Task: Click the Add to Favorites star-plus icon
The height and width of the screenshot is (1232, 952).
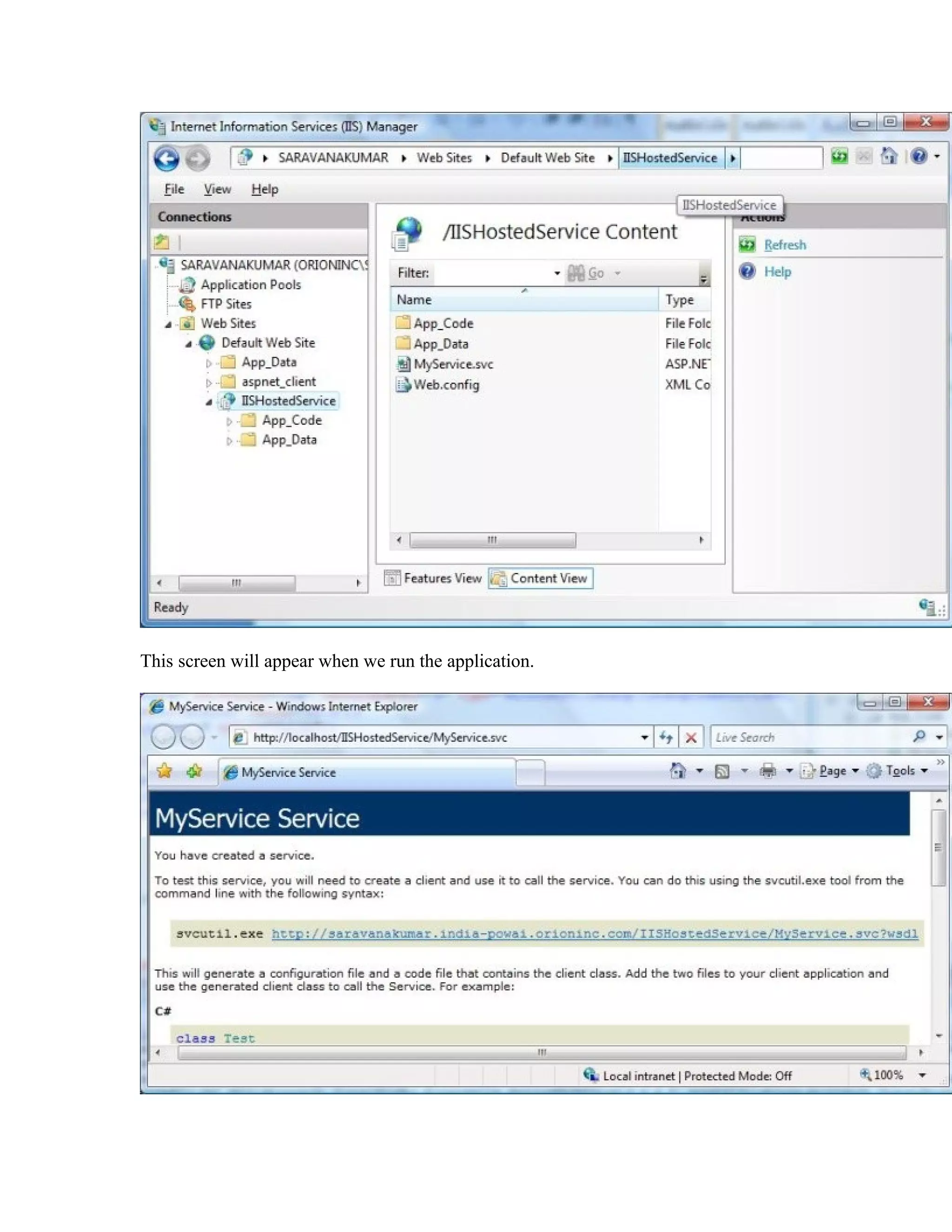Action: point(195,770)
